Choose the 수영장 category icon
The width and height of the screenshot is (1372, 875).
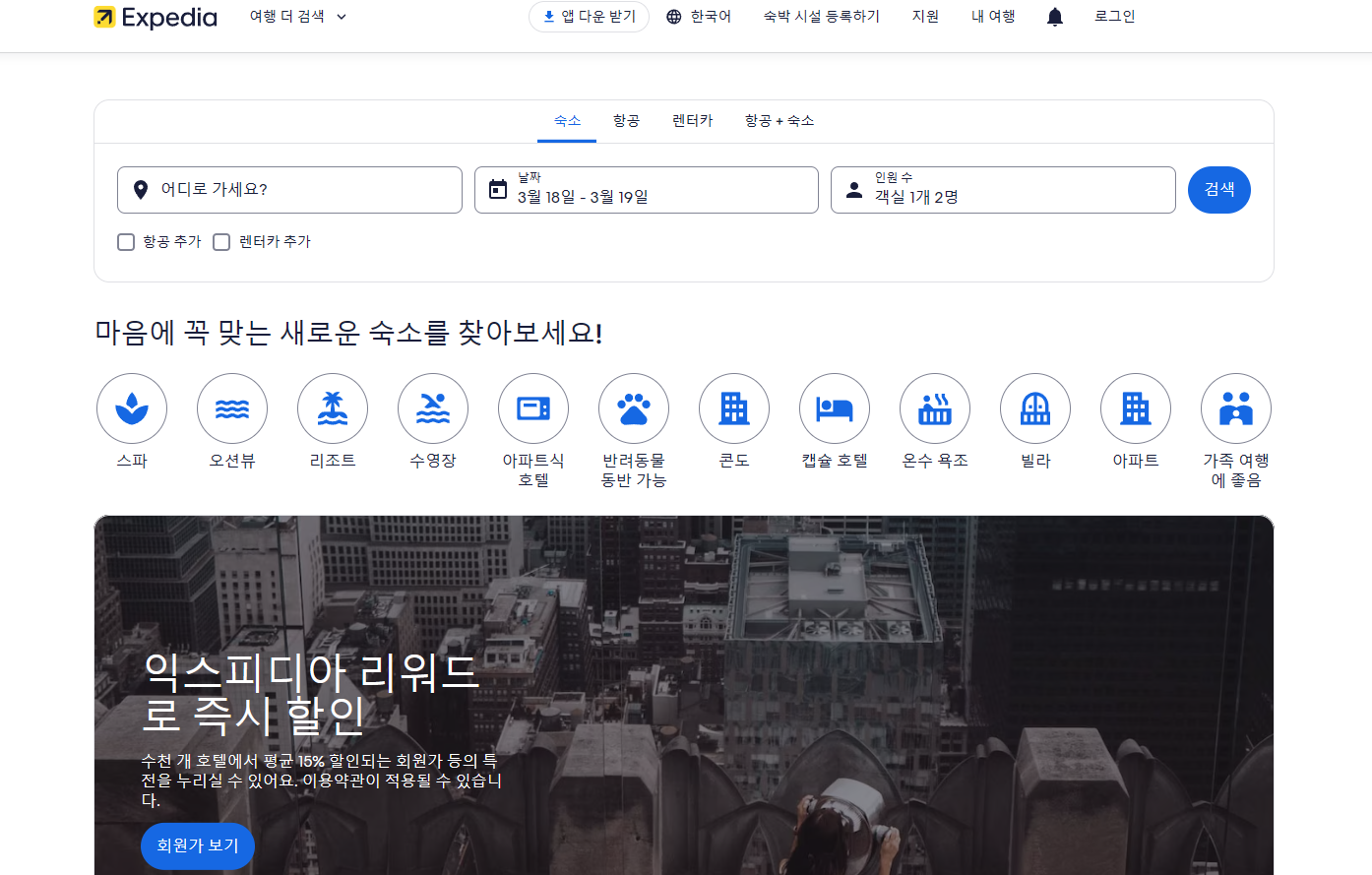433,407
